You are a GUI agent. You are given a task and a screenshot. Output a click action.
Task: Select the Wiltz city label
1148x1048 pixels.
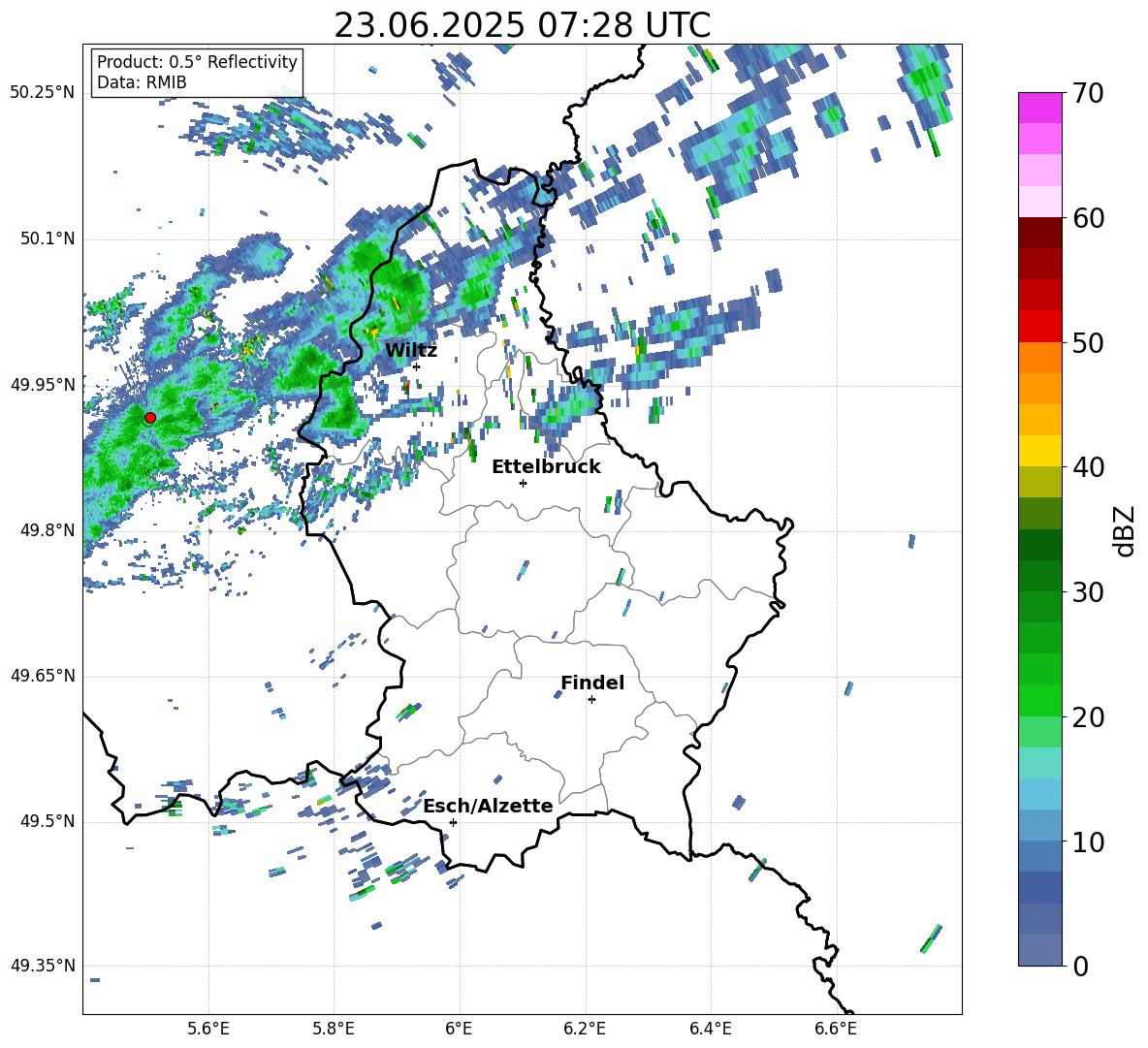pyautogui.click(x=411, y=351)
